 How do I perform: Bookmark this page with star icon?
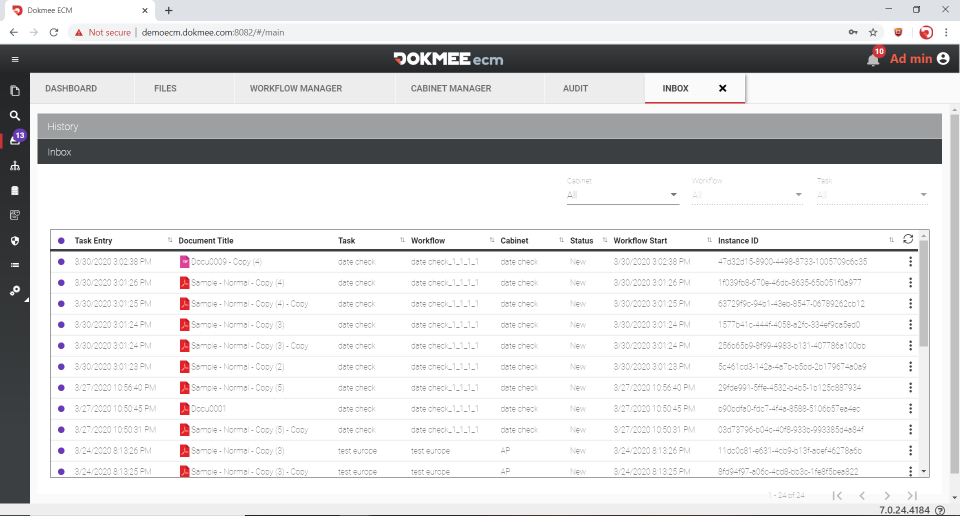(873, 32)
